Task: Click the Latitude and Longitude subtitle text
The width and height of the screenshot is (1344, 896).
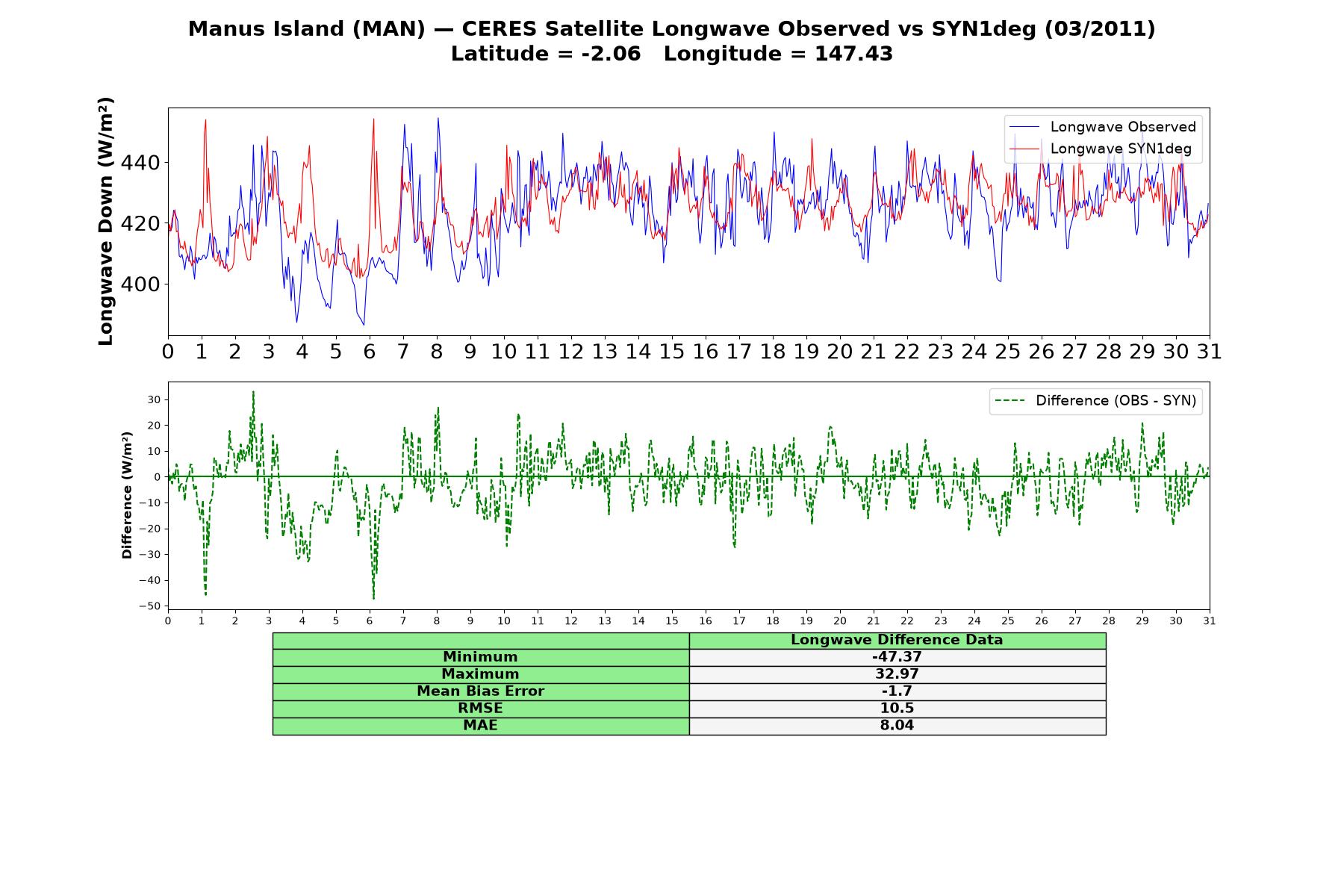Action: coord(672,54)
